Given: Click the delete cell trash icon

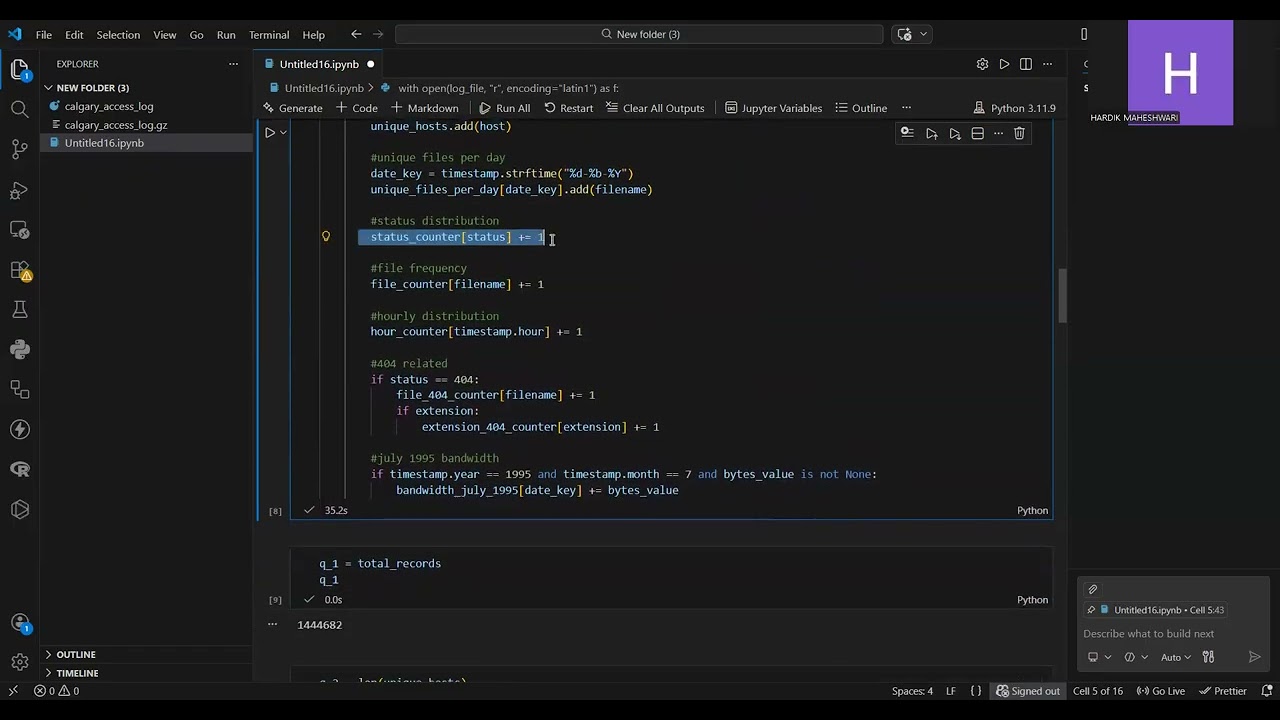Looking at the screenshot, I should pos(1019,133).
